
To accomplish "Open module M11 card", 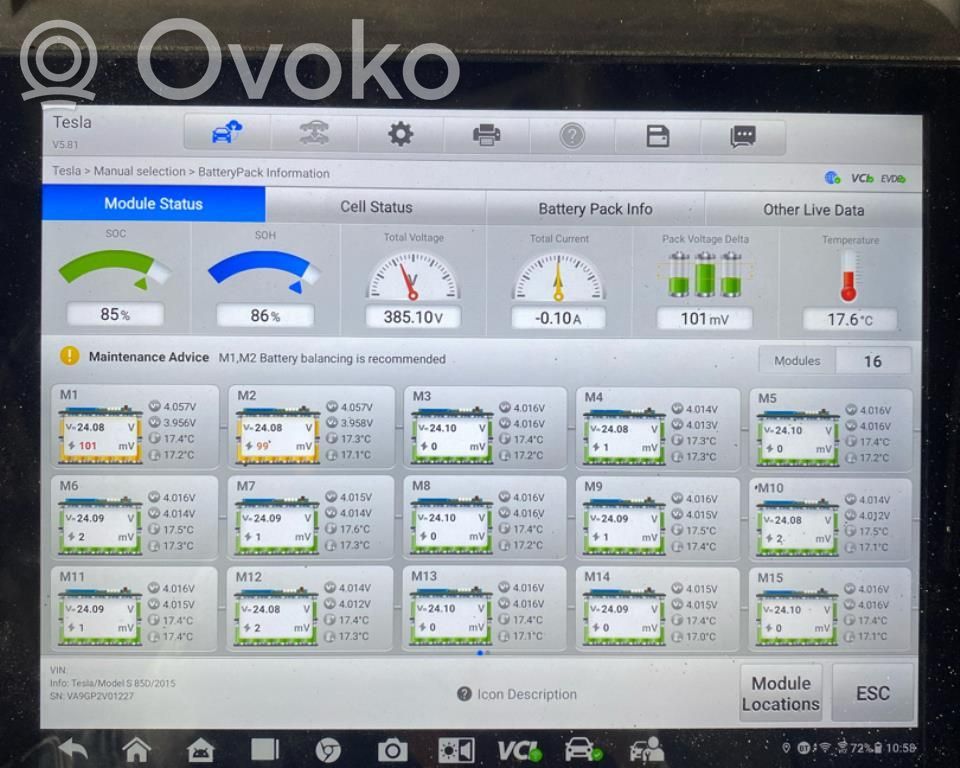I will coord(133,608).
